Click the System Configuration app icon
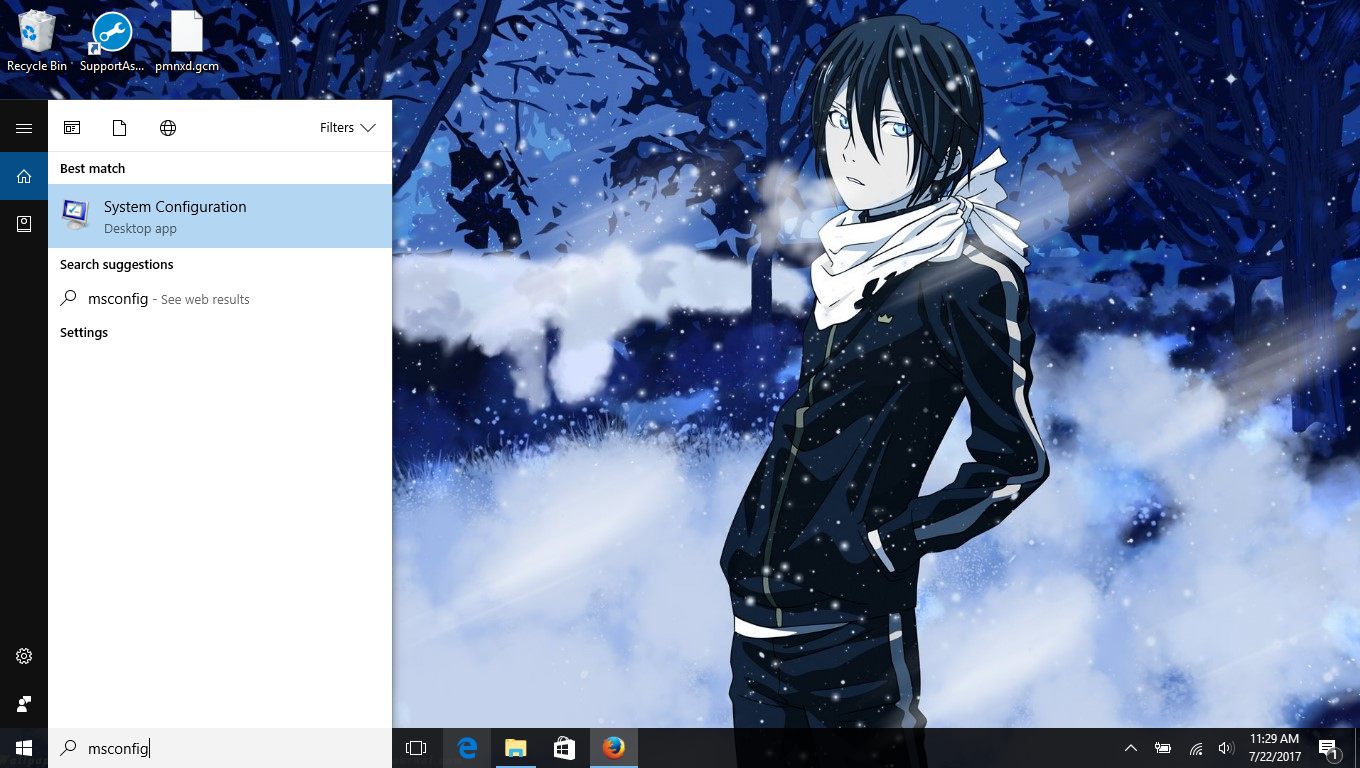The width and height of the screenshot is (1360, 768). [x=75, y=215]
